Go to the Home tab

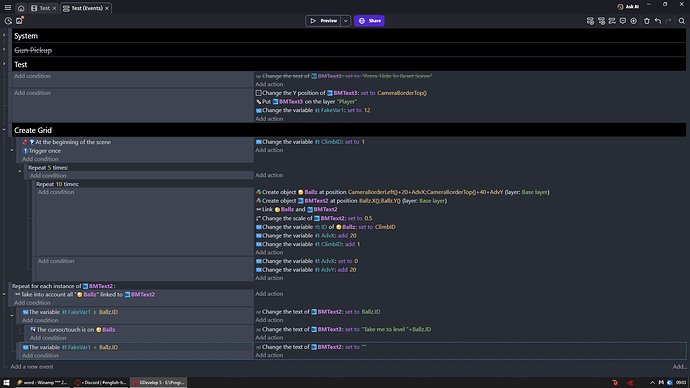click(21, 8)
